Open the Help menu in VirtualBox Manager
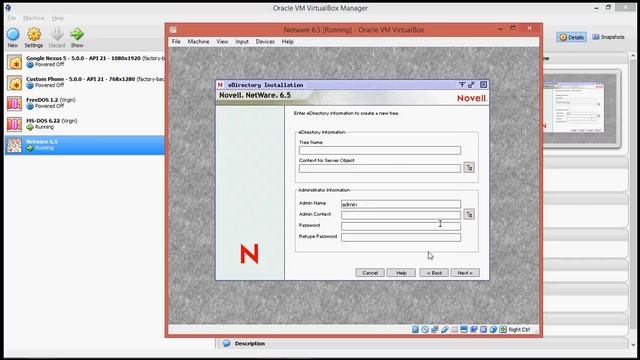Viewport: 640px width, 360px height. [57, 18]
